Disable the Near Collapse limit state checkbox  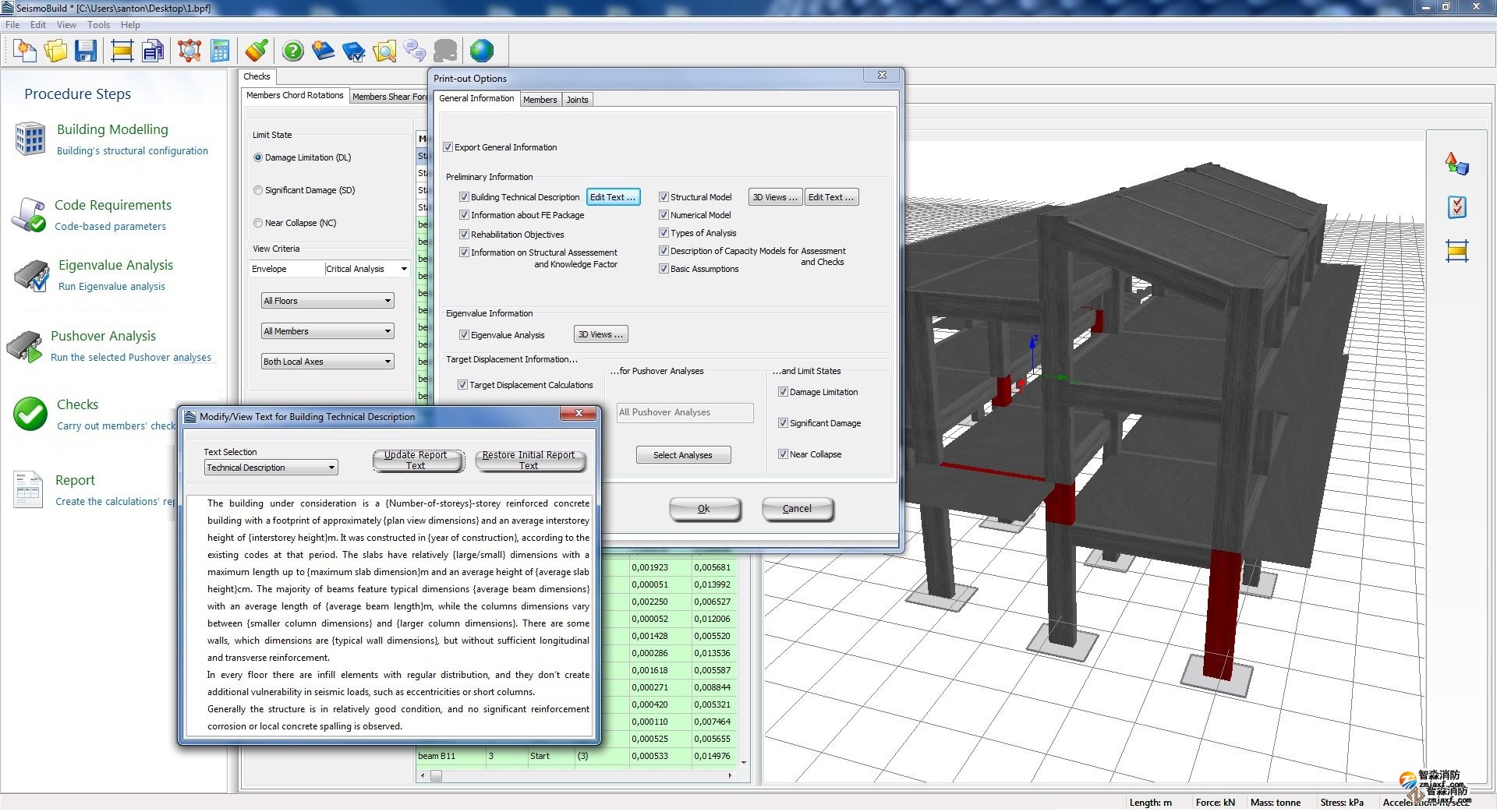click(783, 454)
